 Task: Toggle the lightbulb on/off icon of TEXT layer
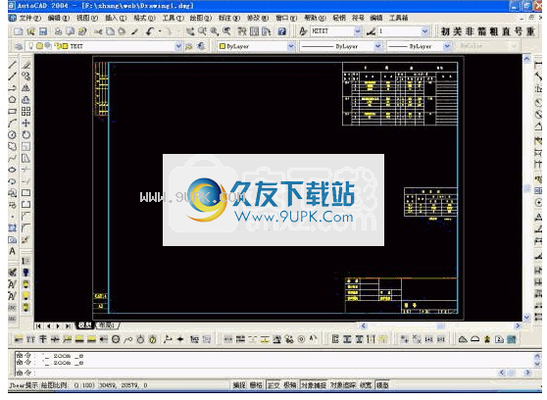tap(31, 46)
